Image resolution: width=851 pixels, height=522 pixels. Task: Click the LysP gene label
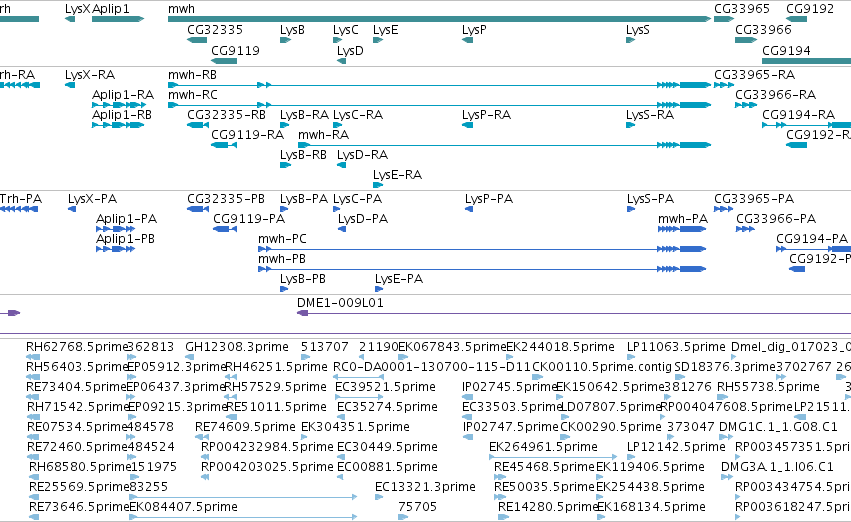474,30
